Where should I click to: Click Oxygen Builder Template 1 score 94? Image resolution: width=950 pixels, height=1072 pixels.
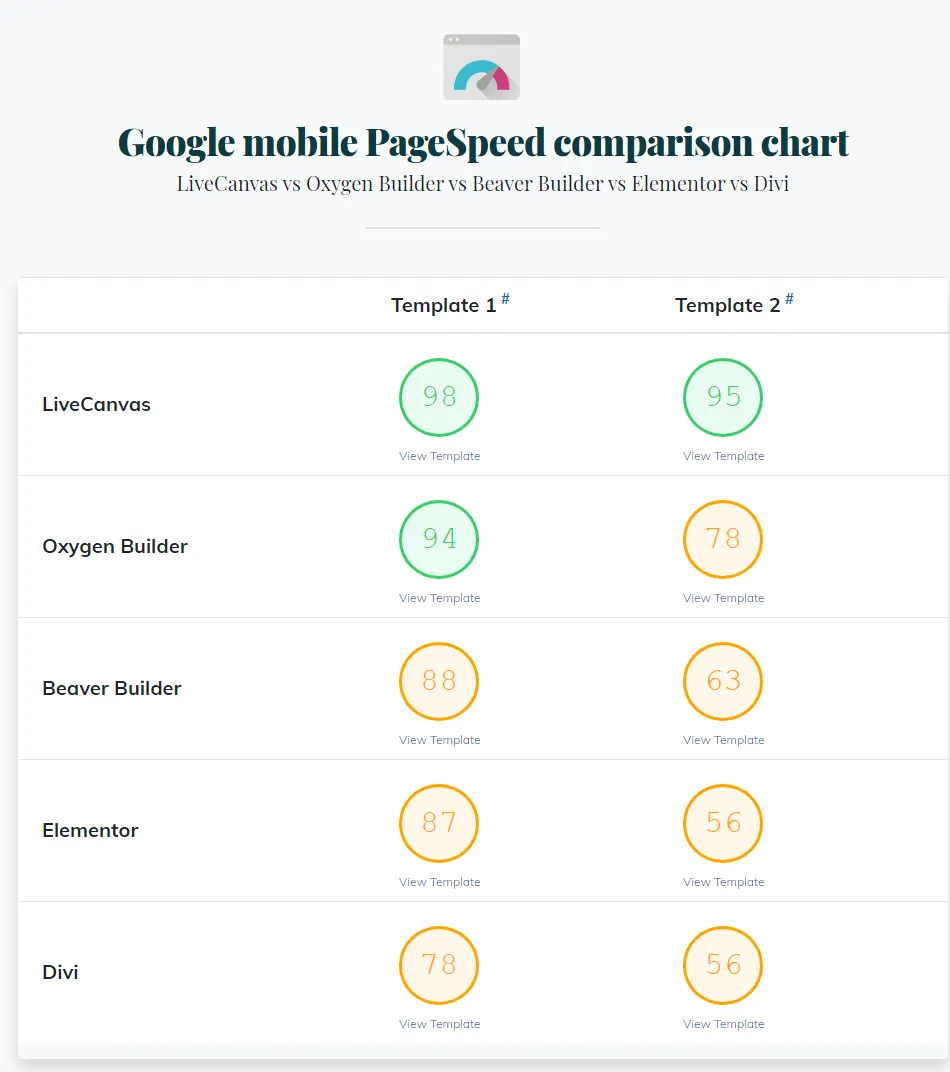click(x=439, y=539)
